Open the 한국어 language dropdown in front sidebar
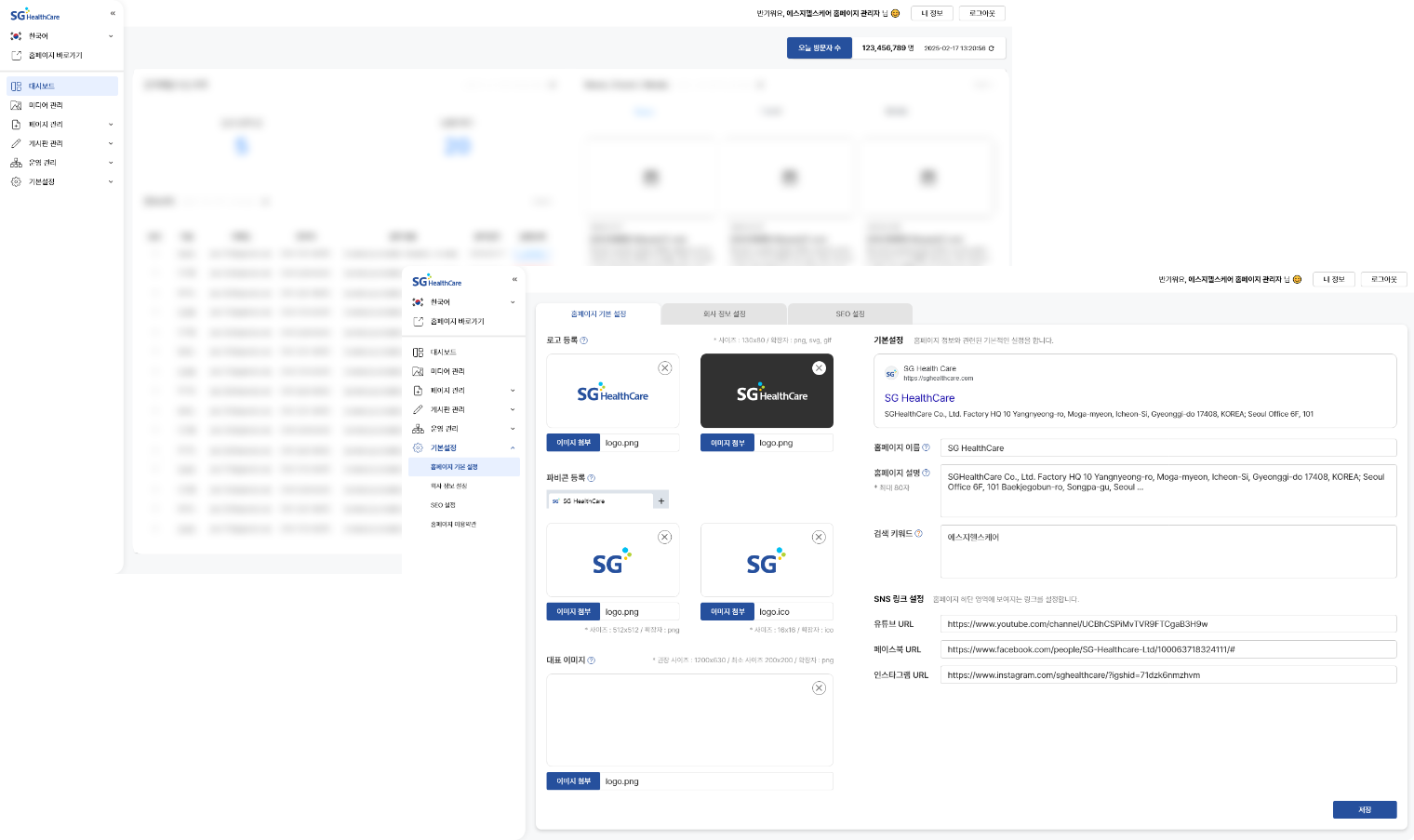Viewport: 1414px width, 840px height. (512, 302)
